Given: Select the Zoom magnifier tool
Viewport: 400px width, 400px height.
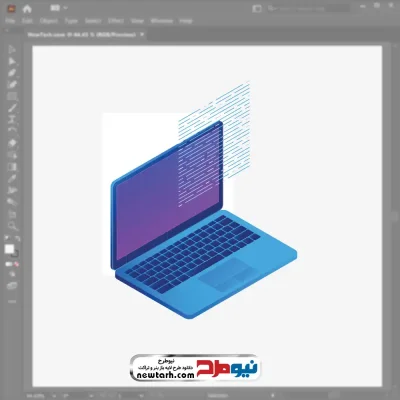Looking at the screenshot, I should point(12,226).
